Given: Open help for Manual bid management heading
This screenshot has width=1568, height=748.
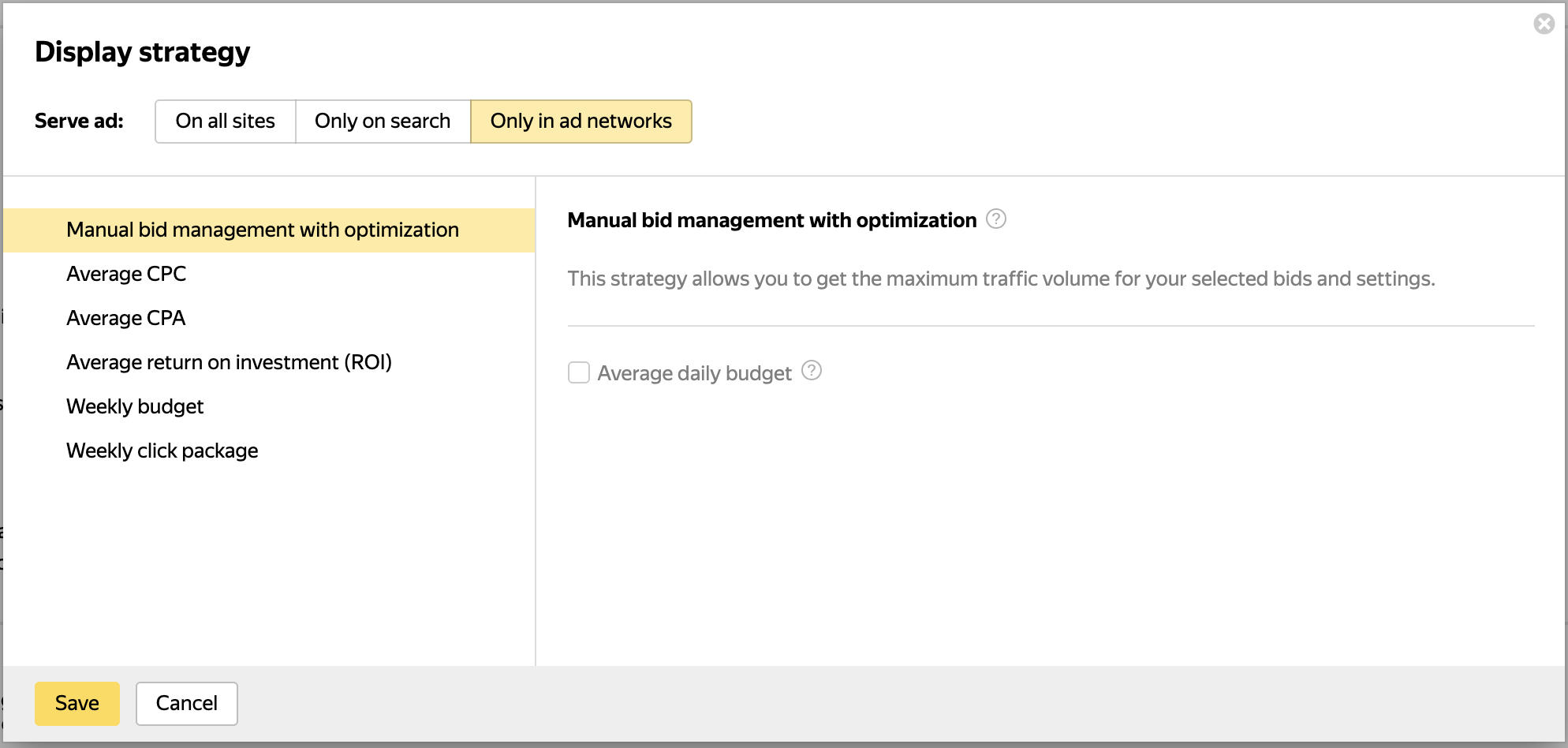Looking at the screenshot, I should click(996, 219).
